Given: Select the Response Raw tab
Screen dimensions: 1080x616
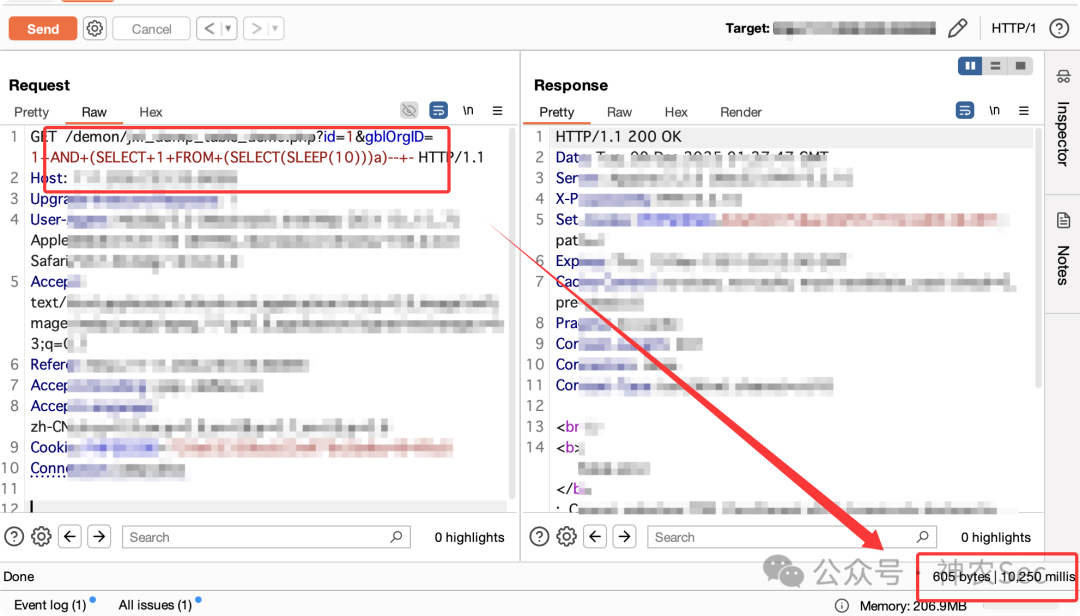Looking at the screenshot, I should [x=619, y=112].
